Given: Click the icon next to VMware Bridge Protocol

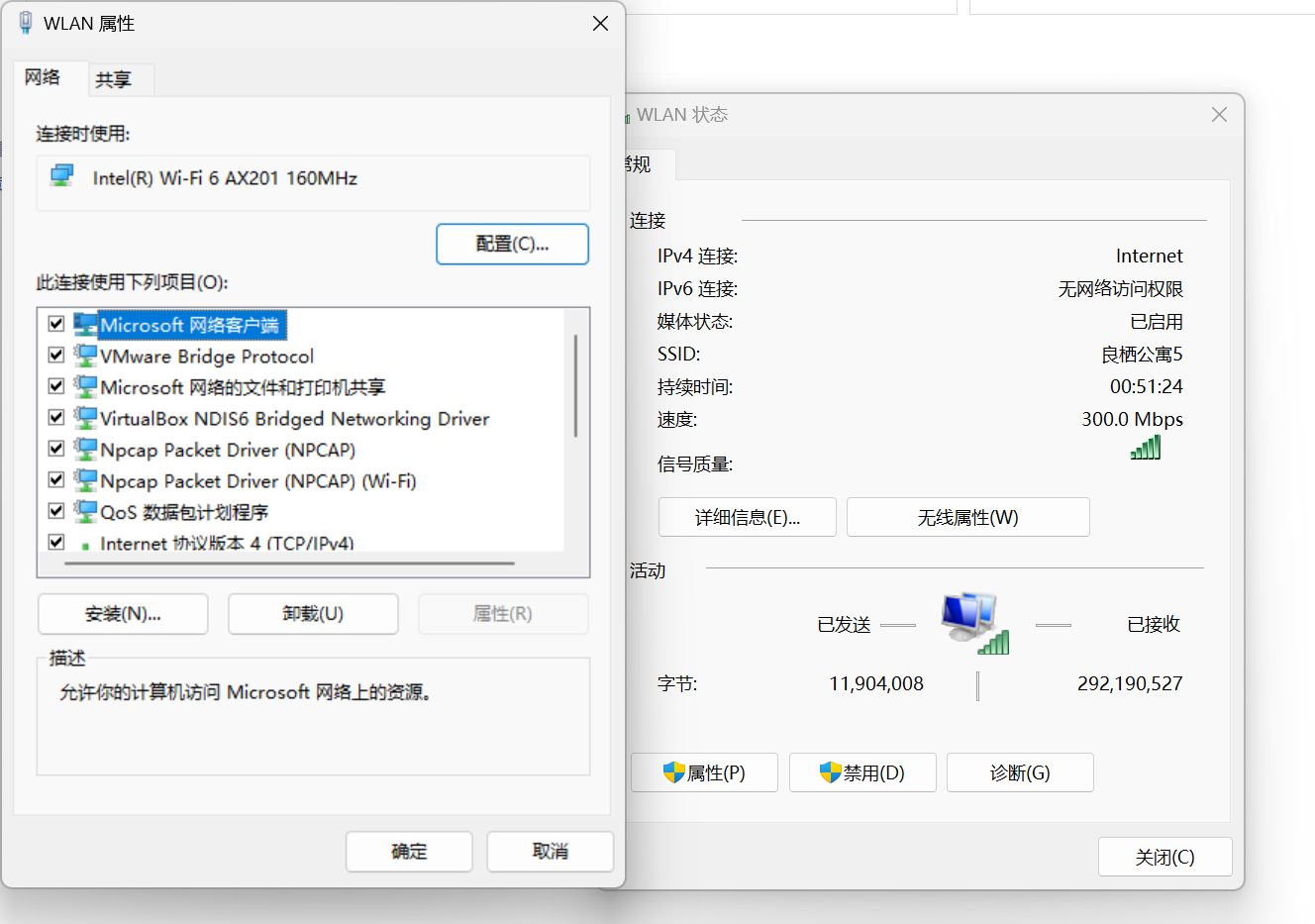Looking at the screenshot, I should click(86, 356).
